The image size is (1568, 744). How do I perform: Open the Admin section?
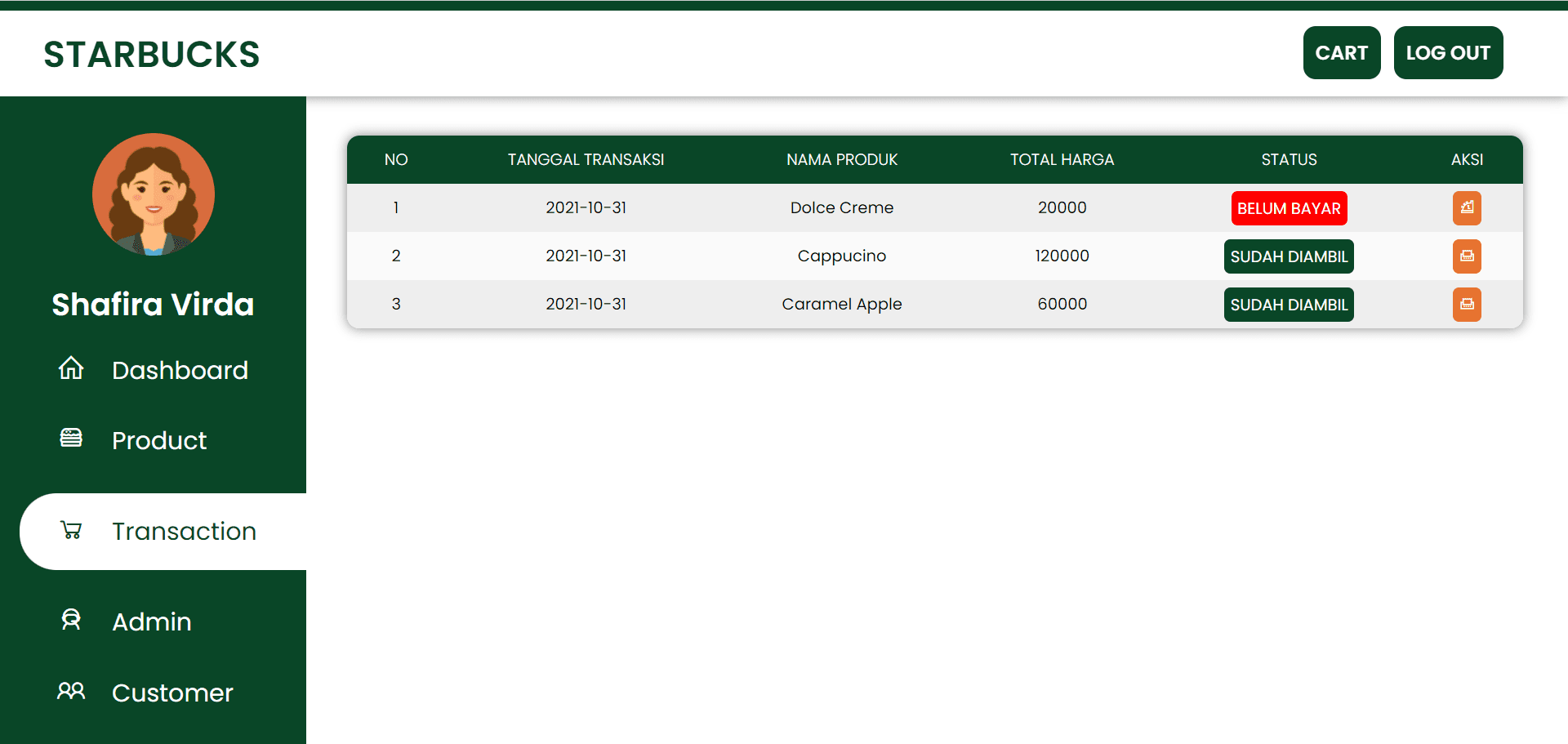153,621
